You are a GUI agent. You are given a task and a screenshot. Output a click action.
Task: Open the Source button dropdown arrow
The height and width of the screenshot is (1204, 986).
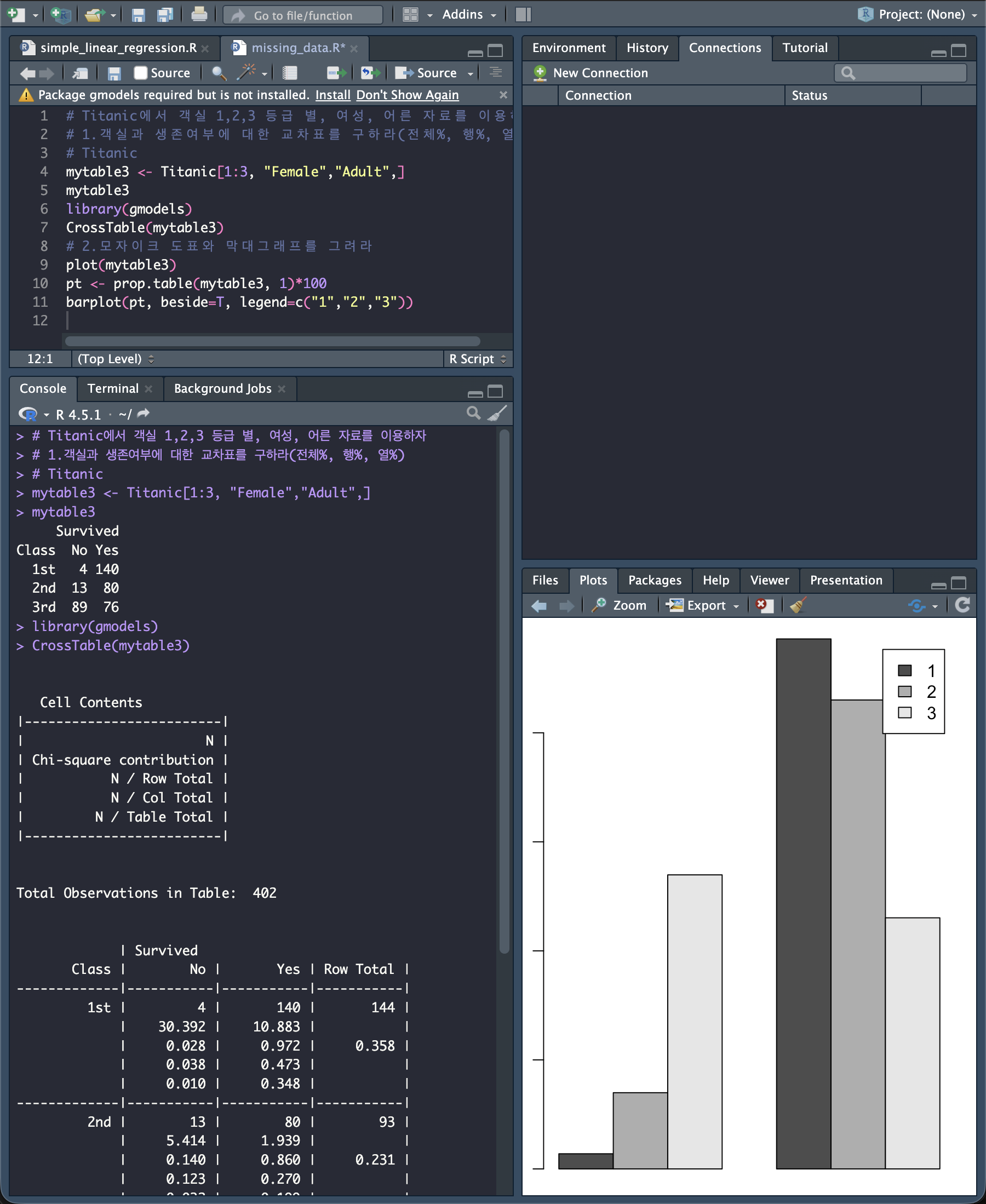[471, 73]
